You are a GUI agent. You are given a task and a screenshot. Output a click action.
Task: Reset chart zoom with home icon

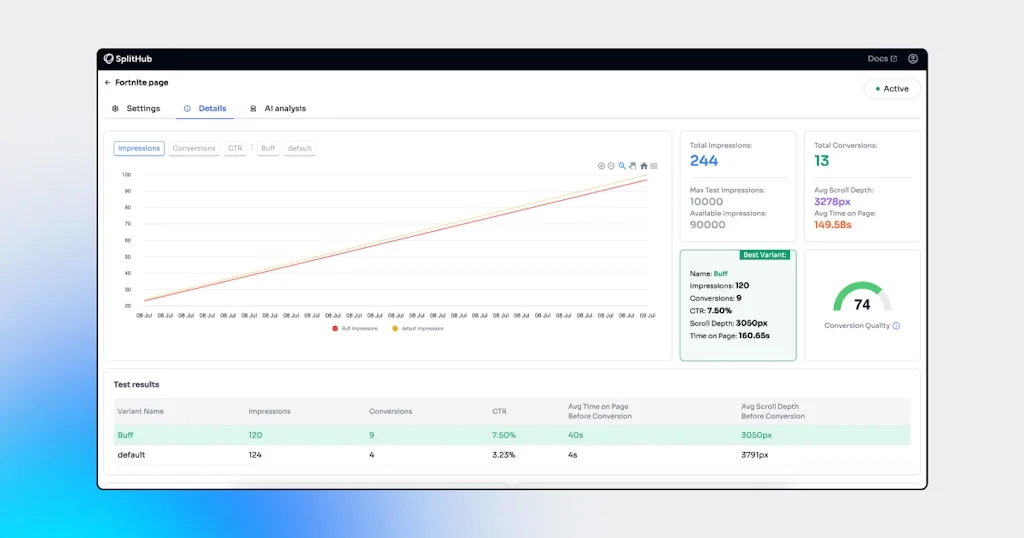644,166
